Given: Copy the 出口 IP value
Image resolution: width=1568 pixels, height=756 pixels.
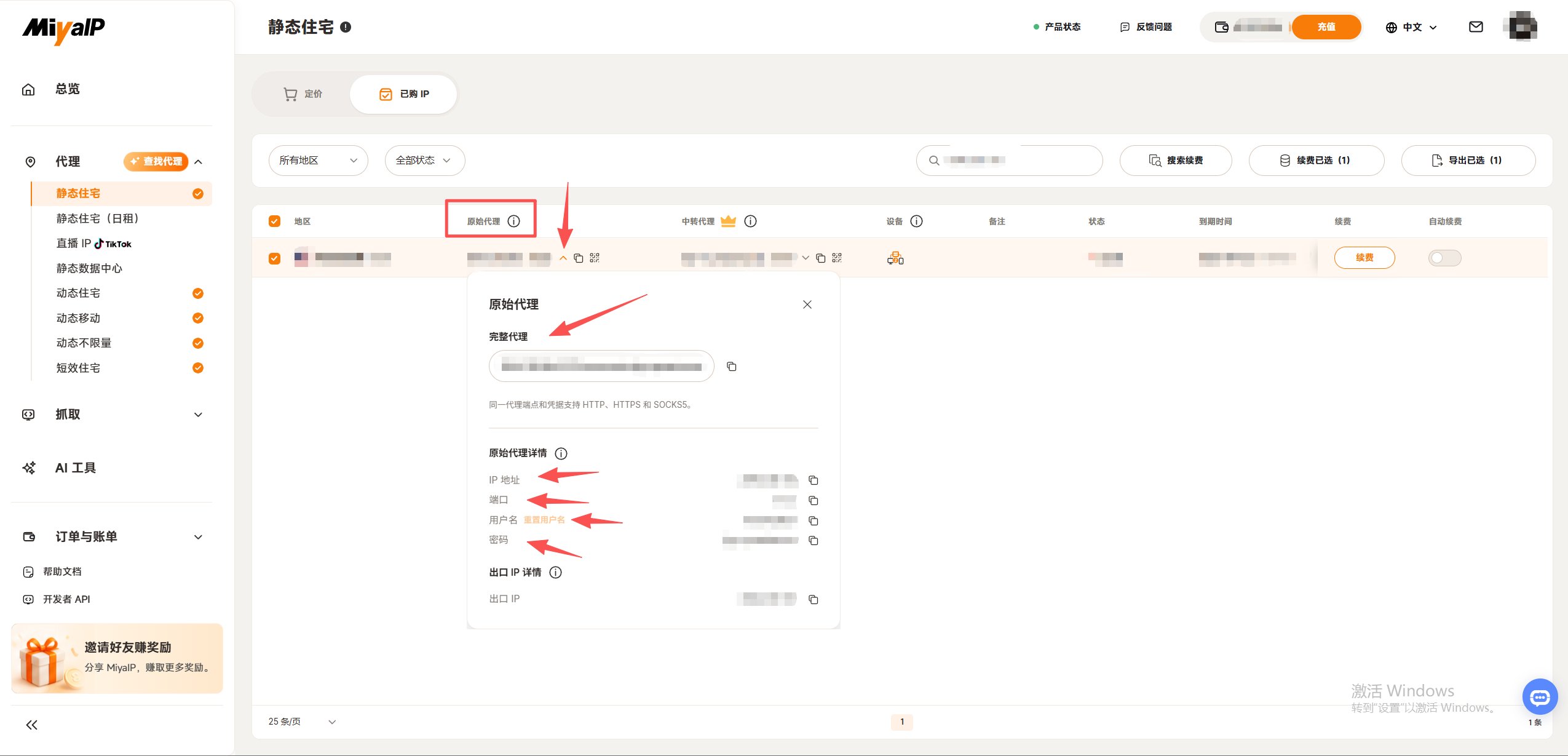Looking at the screenshot, I should coord(813,599).
